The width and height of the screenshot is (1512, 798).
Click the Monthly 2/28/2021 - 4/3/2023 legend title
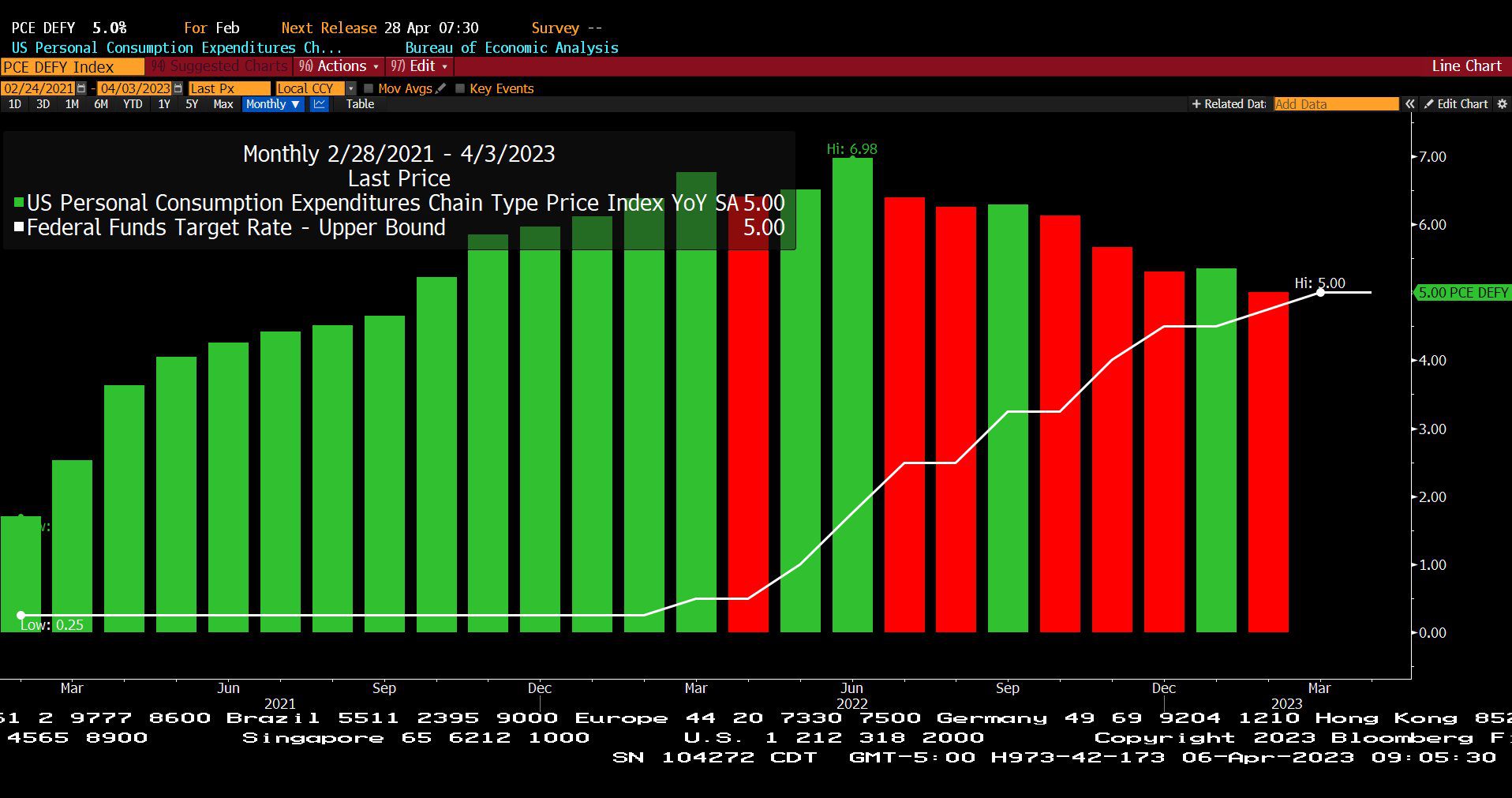(x=399, y=154)
